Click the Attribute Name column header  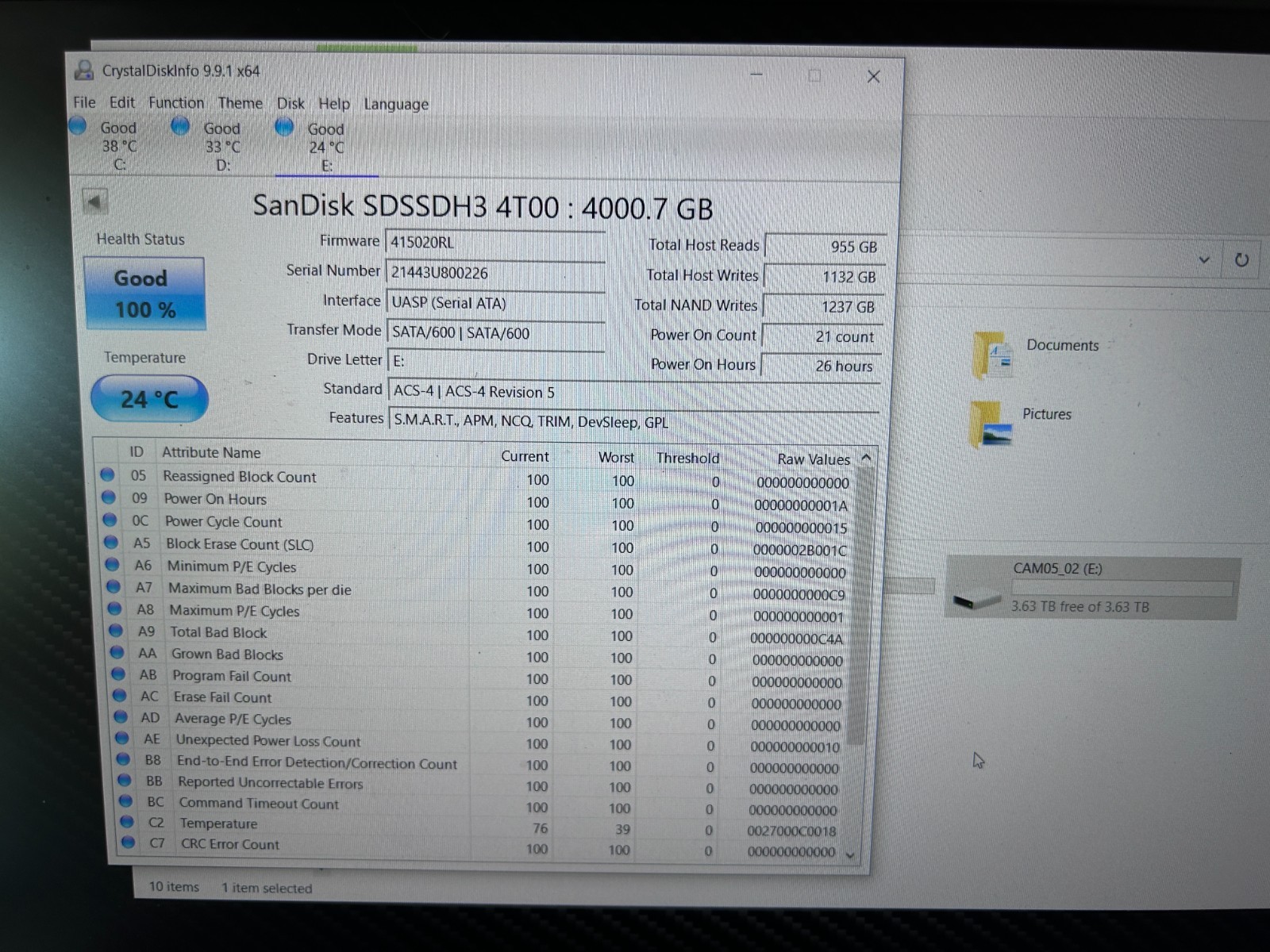[x=211, y=452]
